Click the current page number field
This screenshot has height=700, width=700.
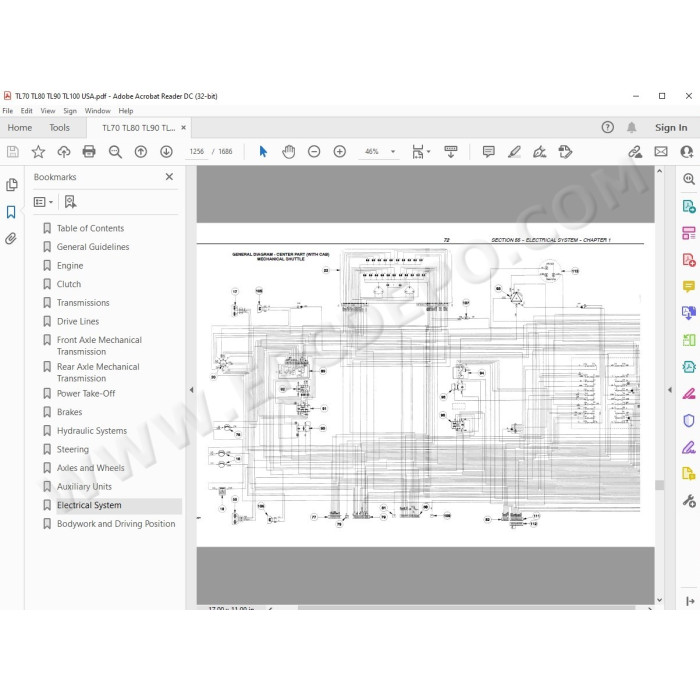click(x=196, y=152)
